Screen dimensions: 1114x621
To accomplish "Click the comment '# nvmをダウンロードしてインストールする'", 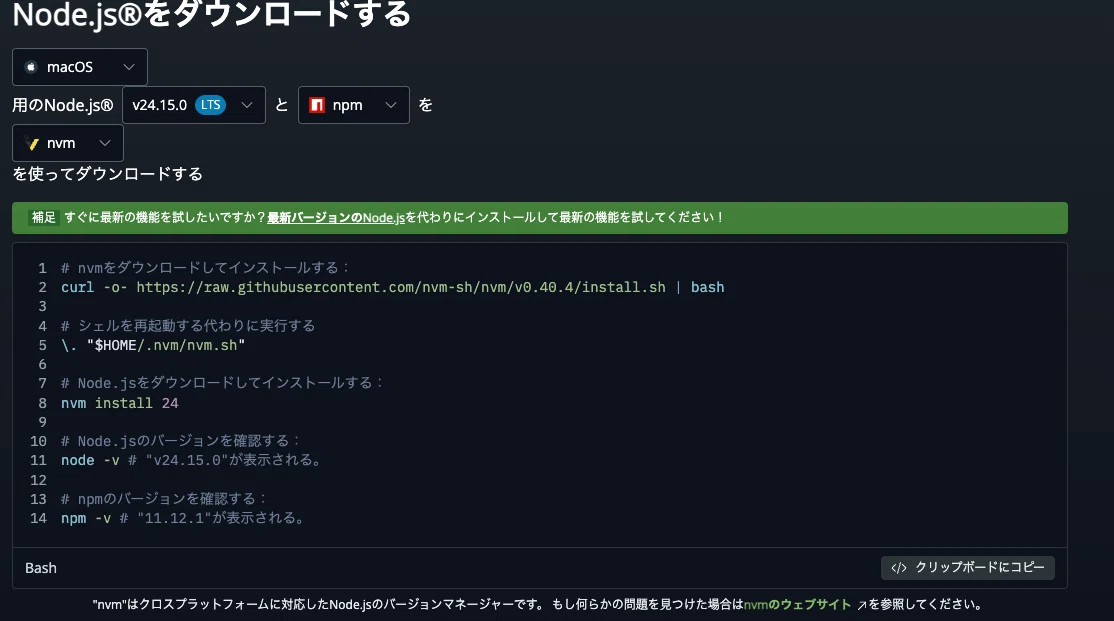I will 205,268.
